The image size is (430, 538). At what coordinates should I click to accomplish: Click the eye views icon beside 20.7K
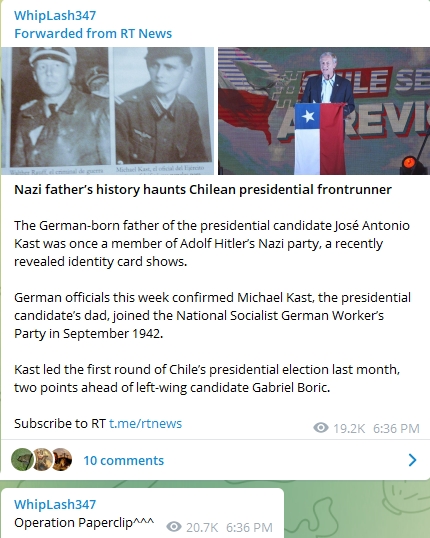[x=174, y=526]
